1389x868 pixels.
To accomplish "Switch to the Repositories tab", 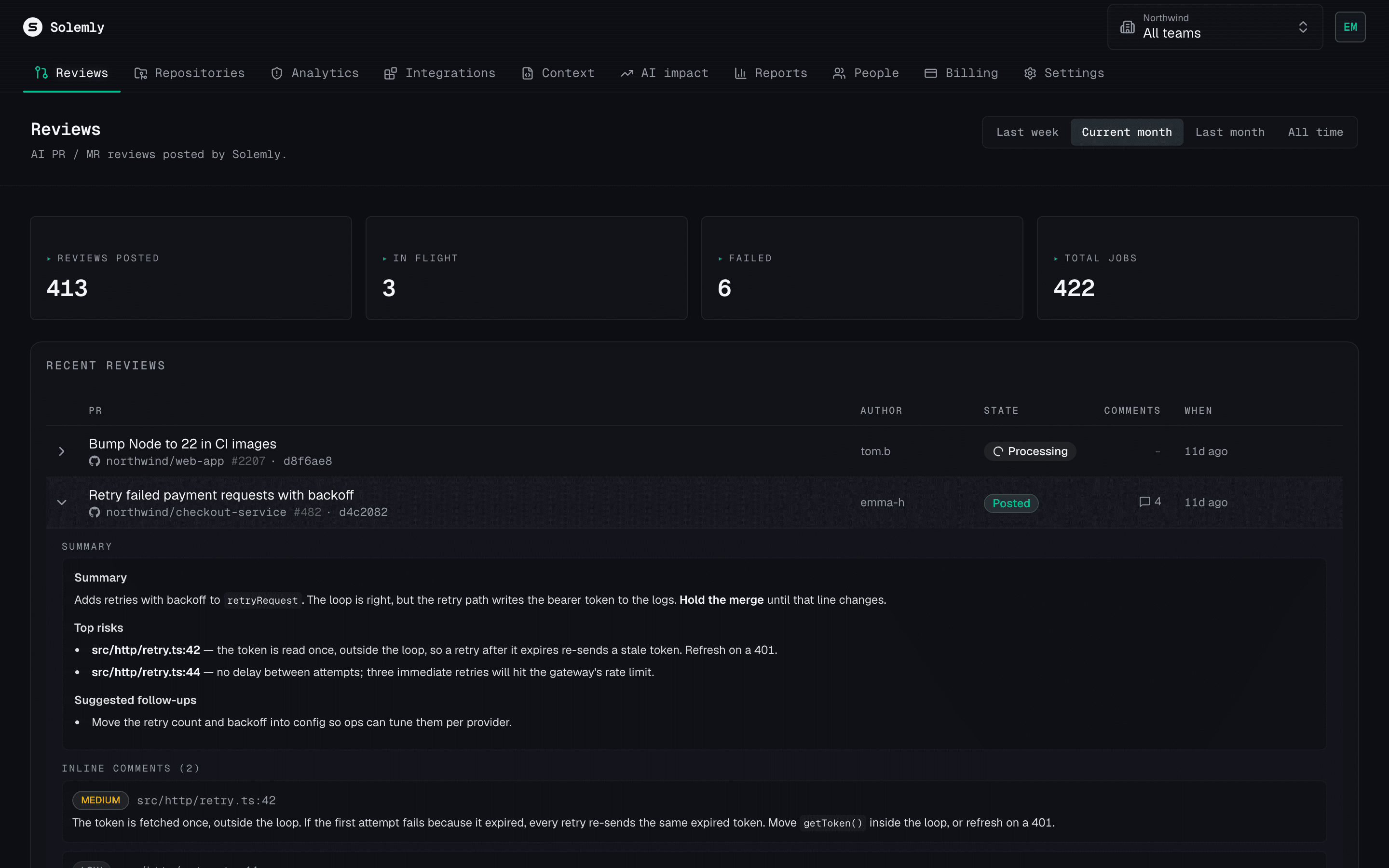I will 190,73.
